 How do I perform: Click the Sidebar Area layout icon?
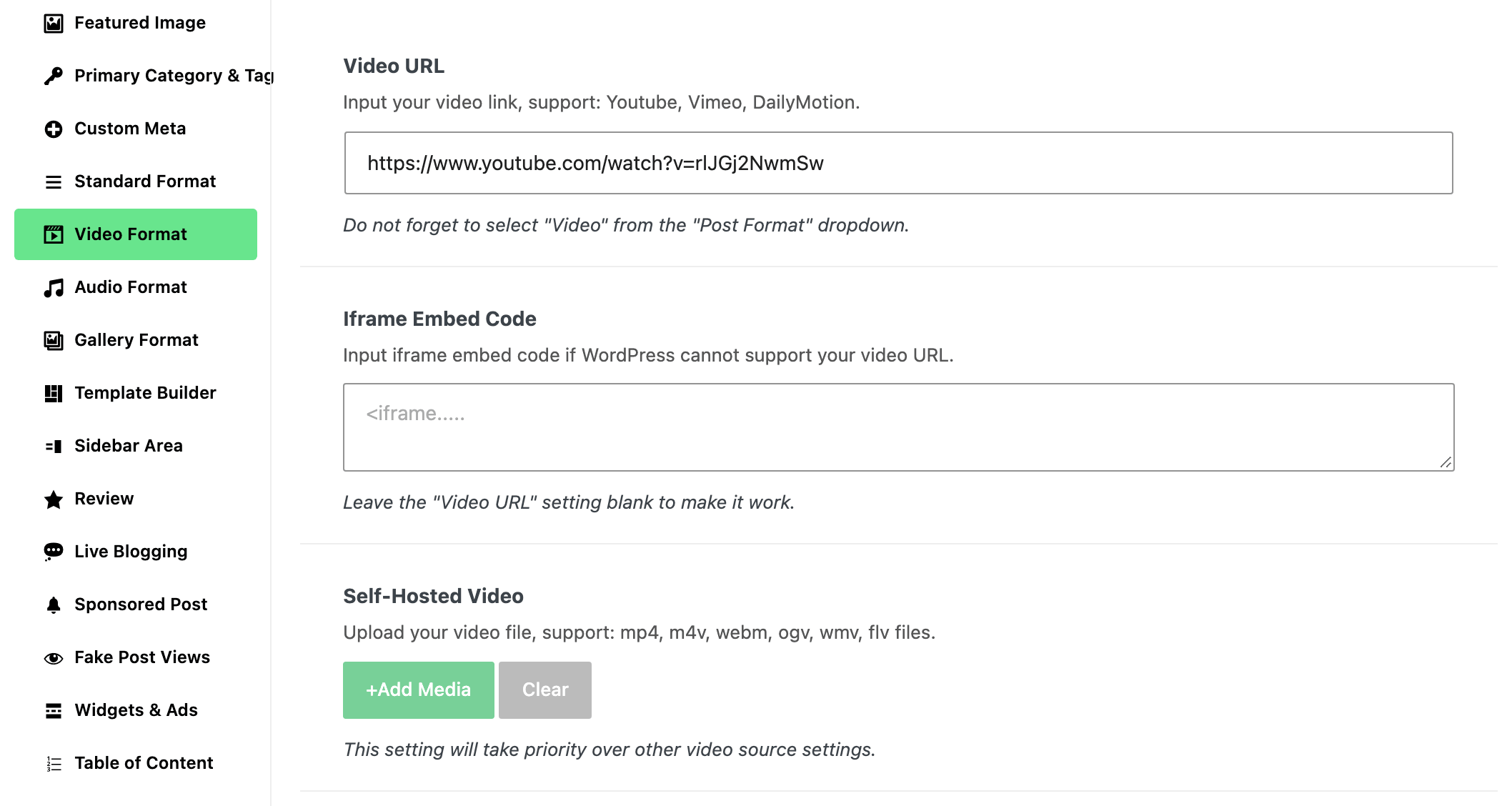(54, 447)
